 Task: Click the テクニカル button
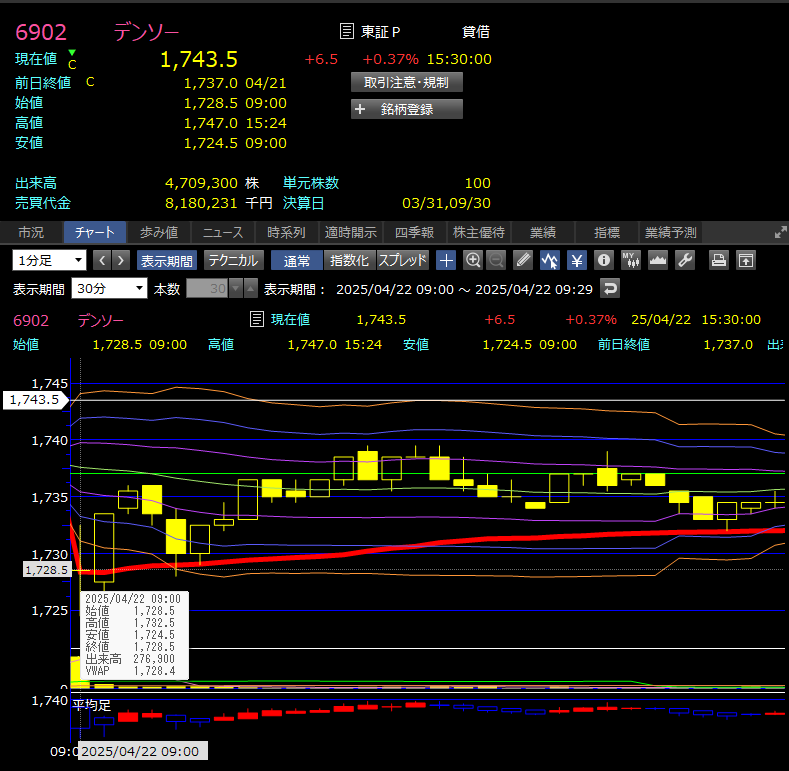point(233,260)
